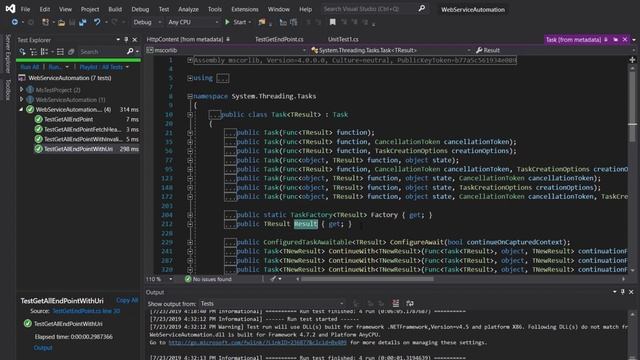This screenshot has width=640, height=360.
Task: Open the Analyze menu
Action: [x=189, y=9]
